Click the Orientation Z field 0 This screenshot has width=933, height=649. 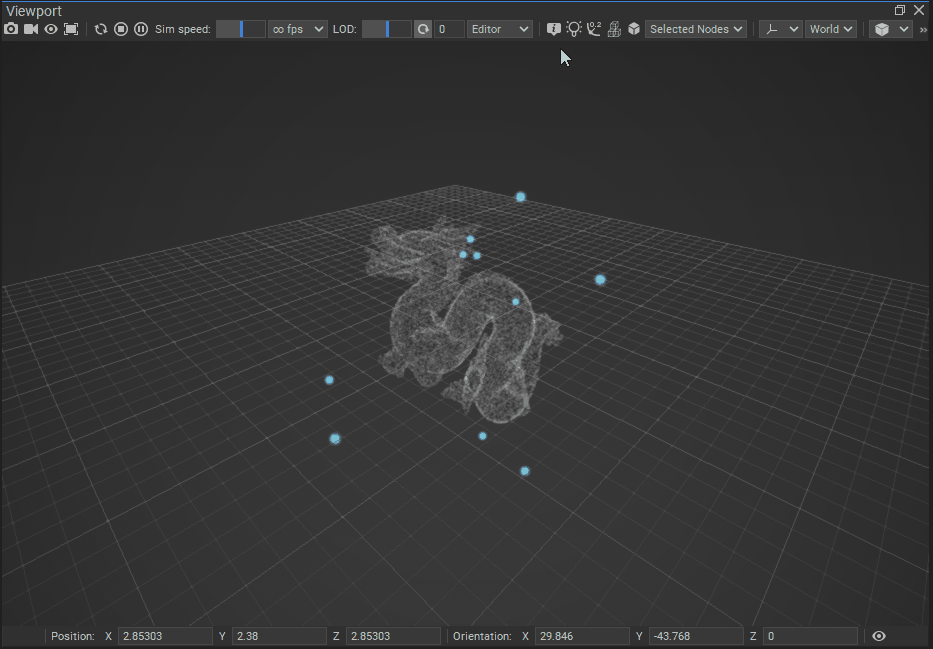coord(810,636)
